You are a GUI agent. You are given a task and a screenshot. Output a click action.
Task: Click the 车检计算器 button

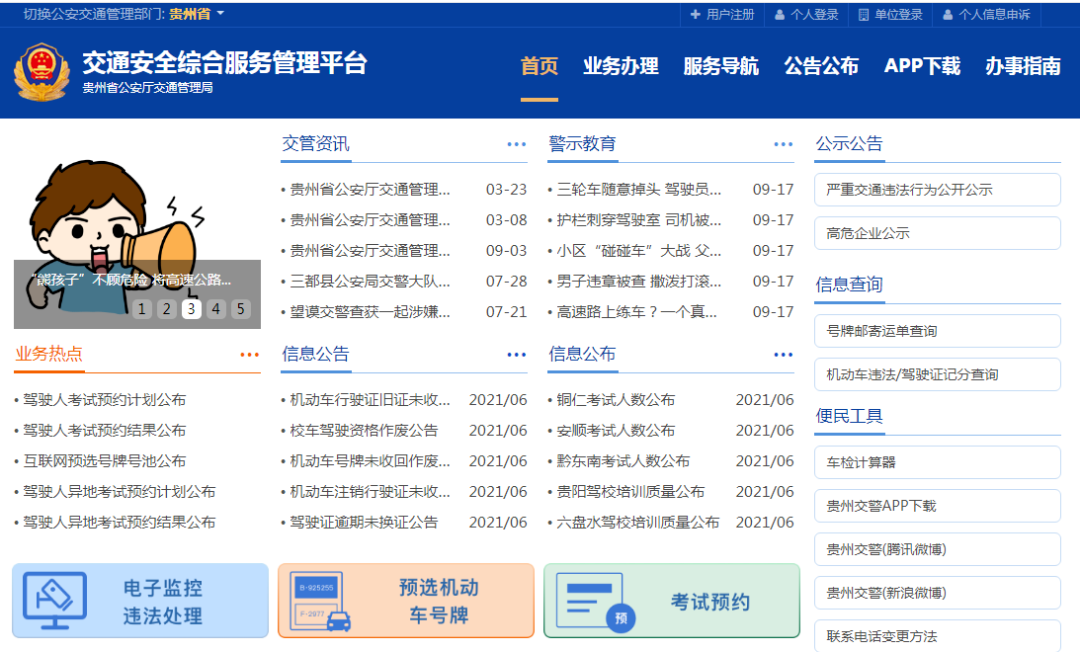click(x=937, y=462)
